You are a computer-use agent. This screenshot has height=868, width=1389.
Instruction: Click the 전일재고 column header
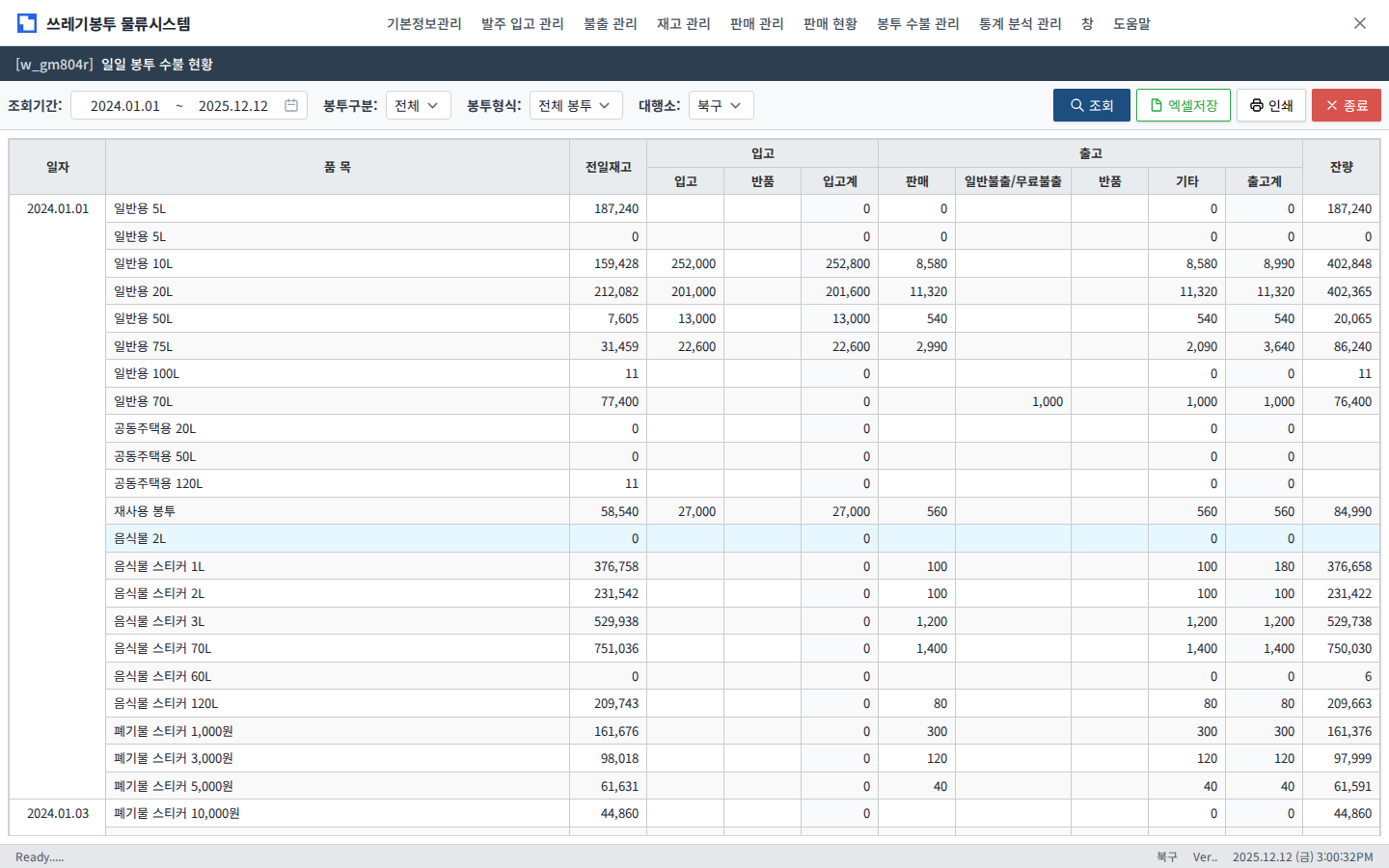(x=608, y=167)
